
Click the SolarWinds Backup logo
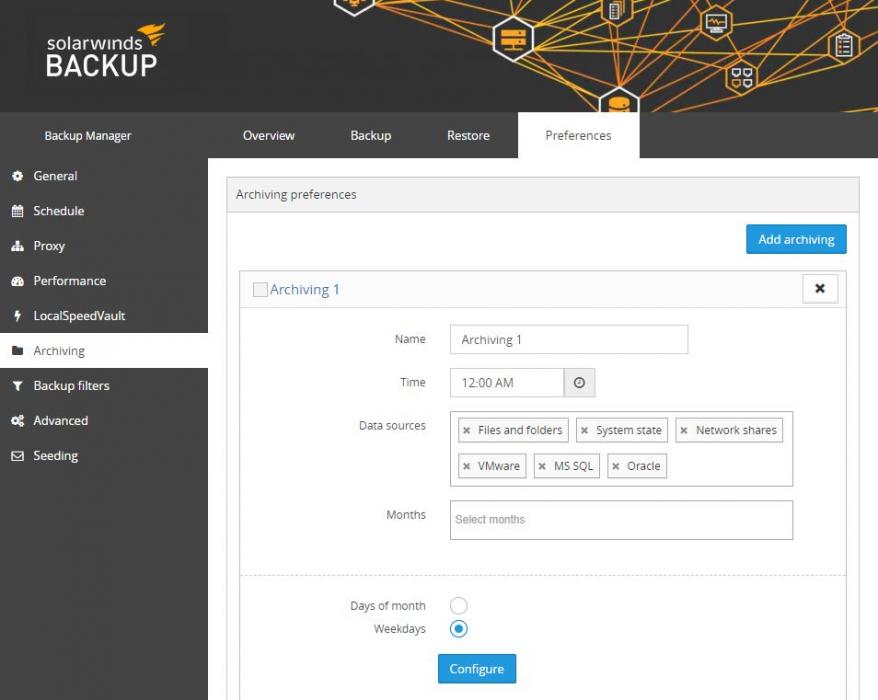click(105, 50)
